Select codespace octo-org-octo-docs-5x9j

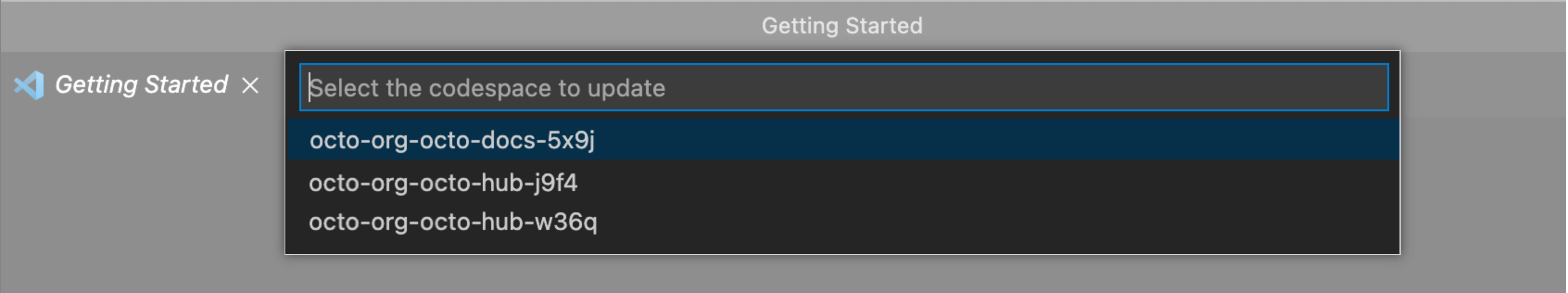(x=452, y=140)
